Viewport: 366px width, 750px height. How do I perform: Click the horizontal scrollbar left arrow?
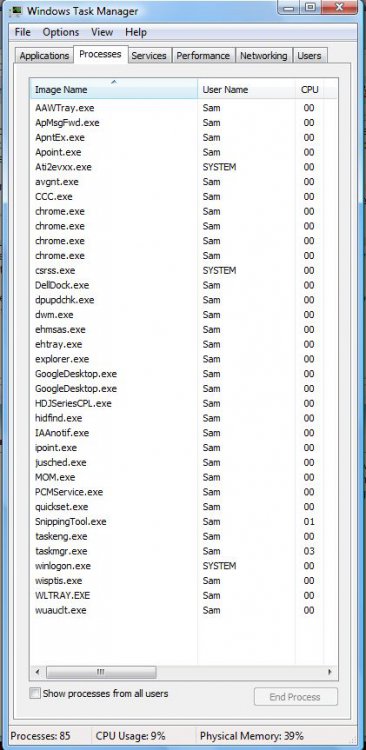(x=37, y=672)
